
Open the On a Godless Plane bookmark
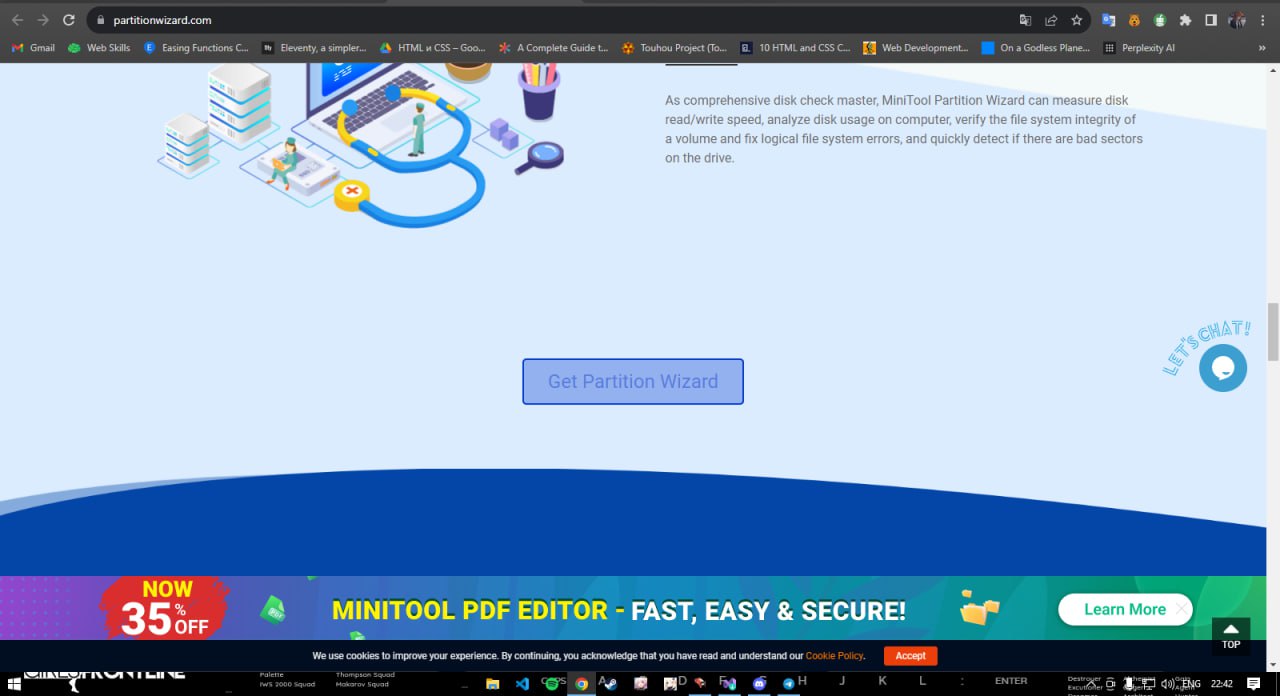[x=1036, y=47]
